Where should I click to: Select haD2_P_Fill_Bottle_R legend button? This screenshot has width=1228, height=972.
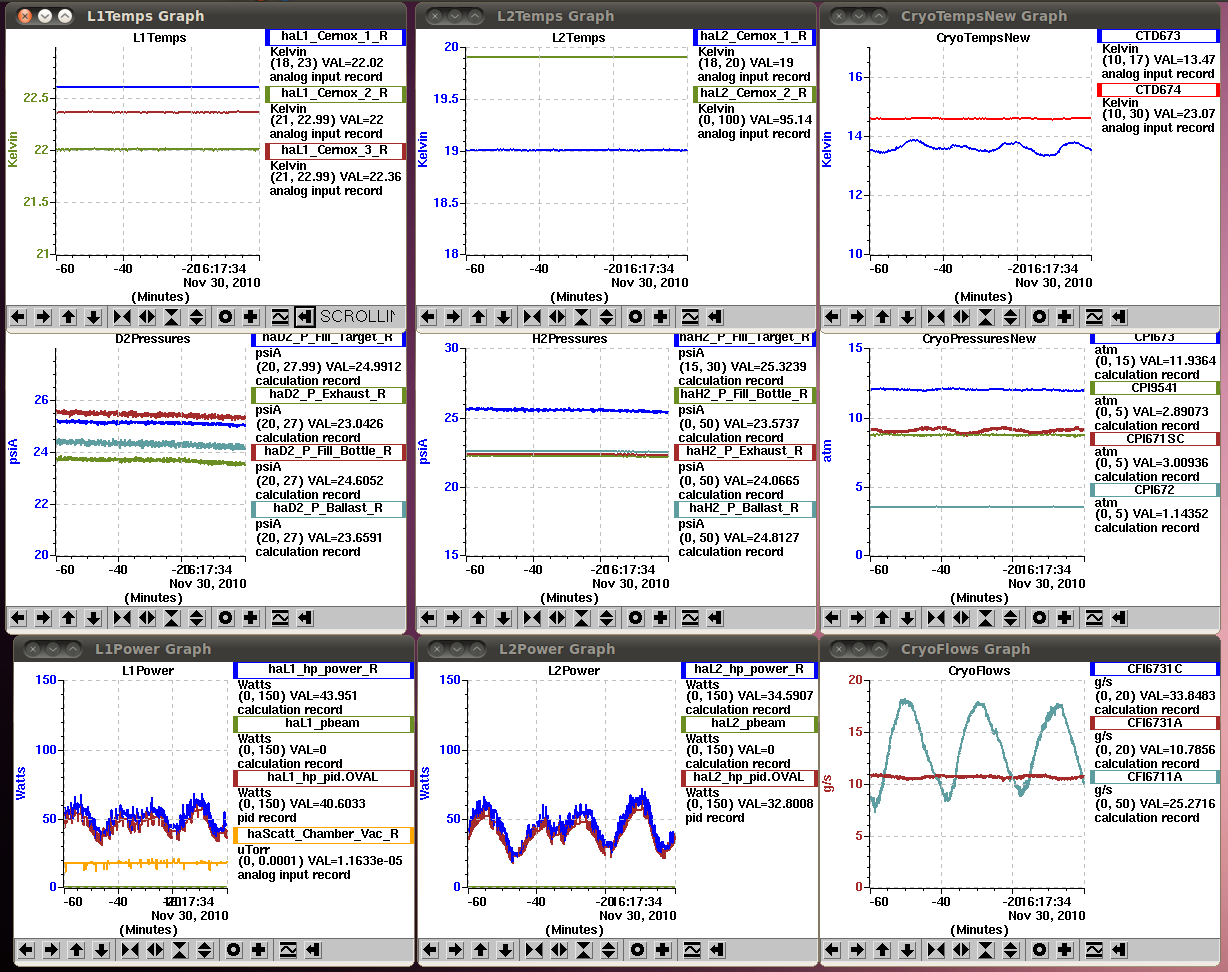coord(328,452)
